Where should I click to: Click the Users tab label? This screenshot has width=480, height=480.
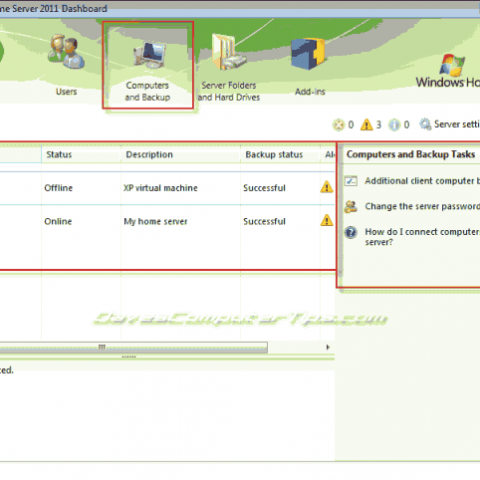tap(66, 92)
